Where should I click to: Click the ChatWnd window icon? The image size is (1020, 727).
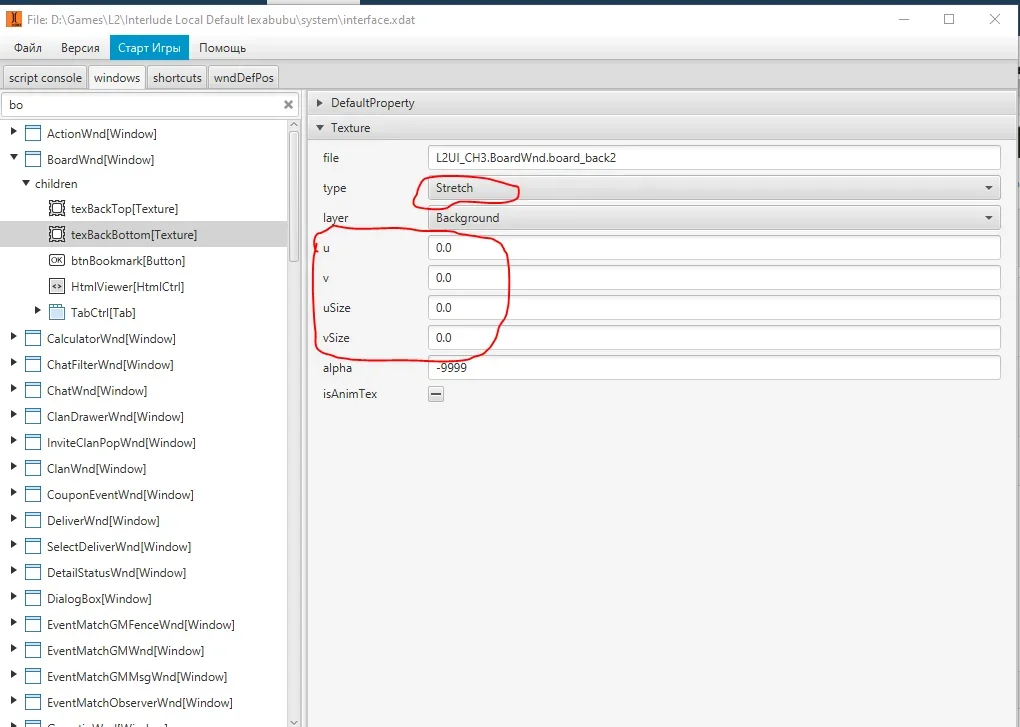tap(33, 391)
